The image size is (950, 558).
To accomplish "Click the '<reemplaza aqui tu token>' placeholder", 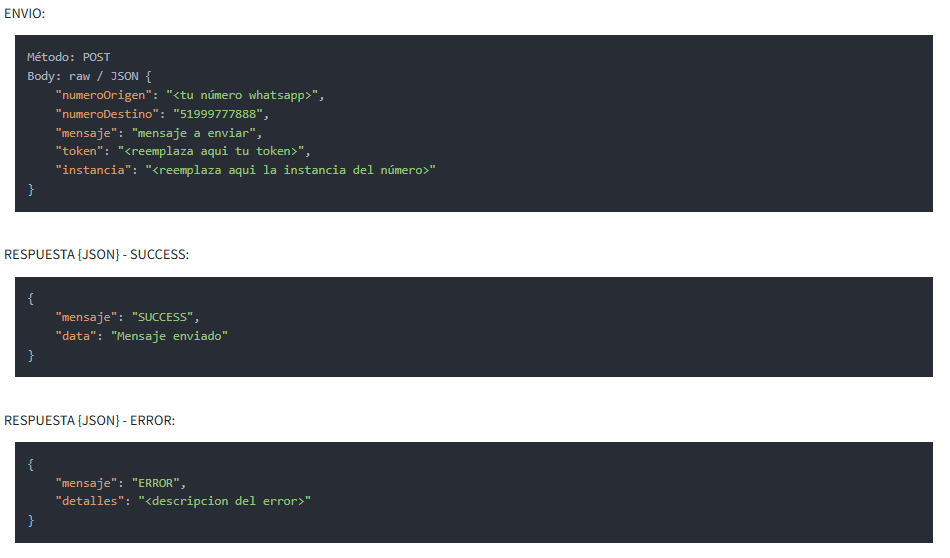I will (x=214, y=152).
